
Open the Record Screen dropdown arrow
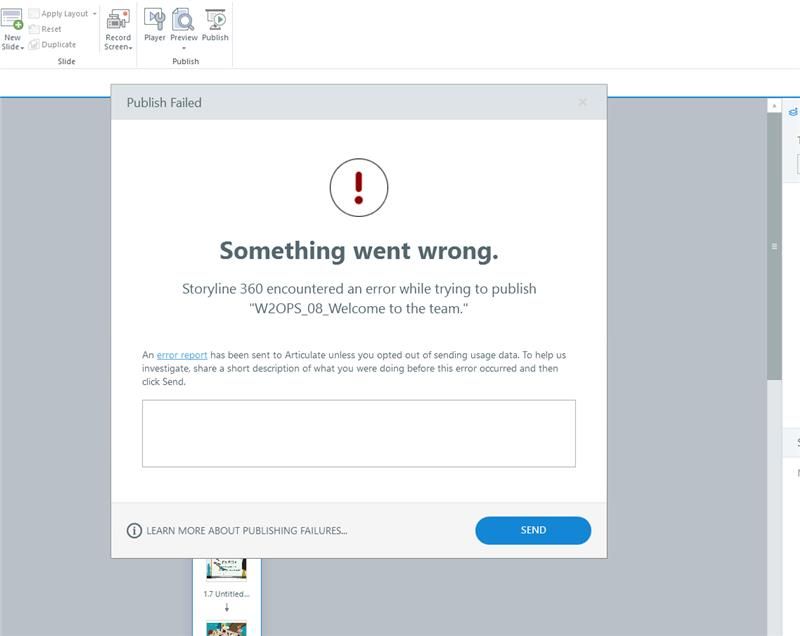[x=131, y=47]
